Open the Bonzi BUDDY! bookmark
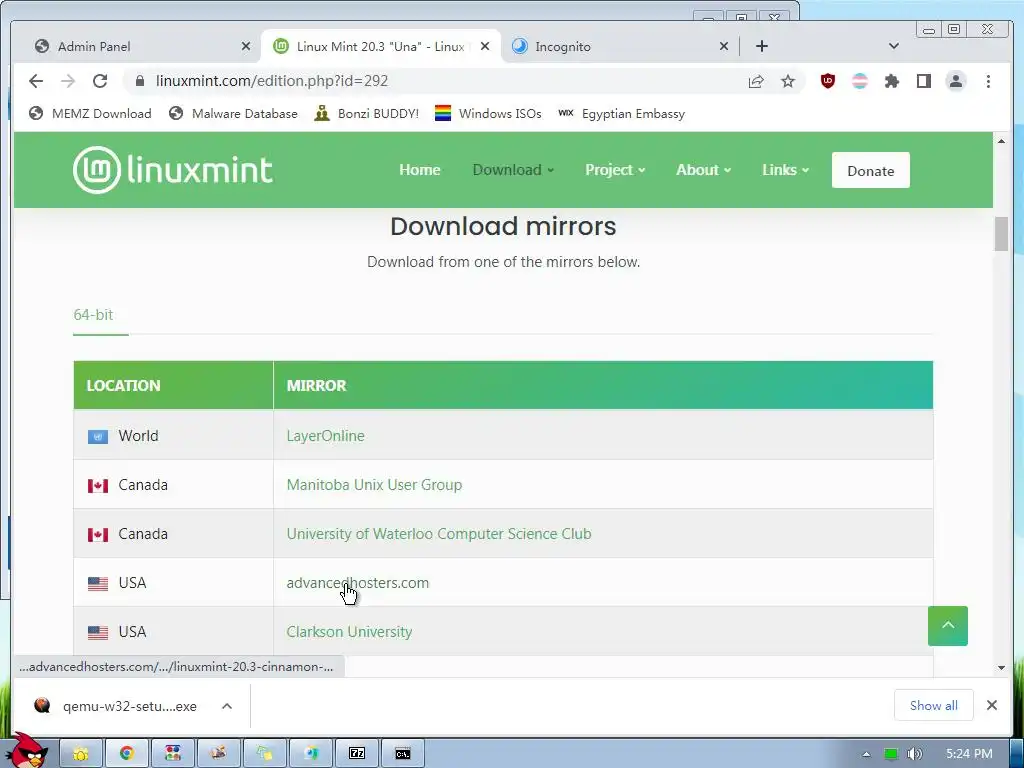Image resolution: width=1024 pixels, height=768 pixels. [366, 114]
